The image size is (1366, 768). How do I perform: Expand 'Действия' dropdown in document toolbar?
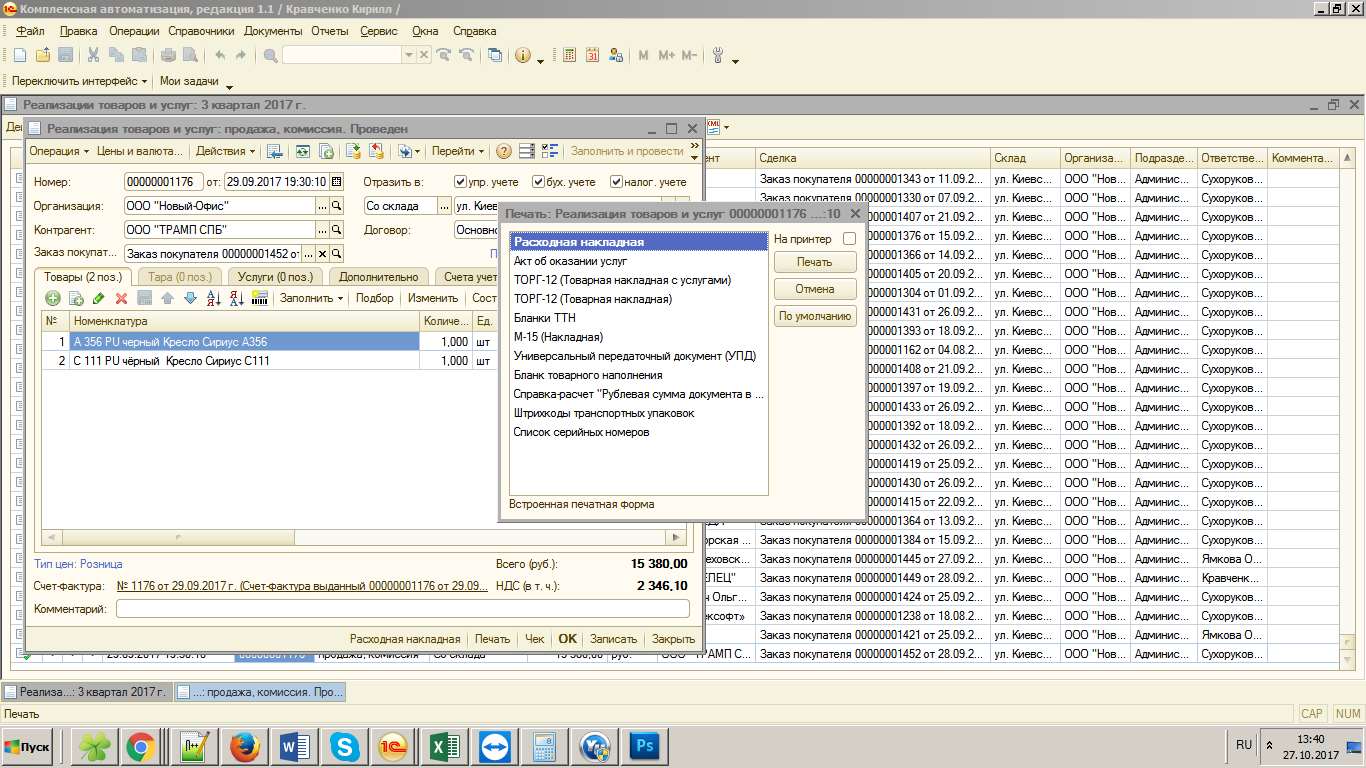click(225, 152)
